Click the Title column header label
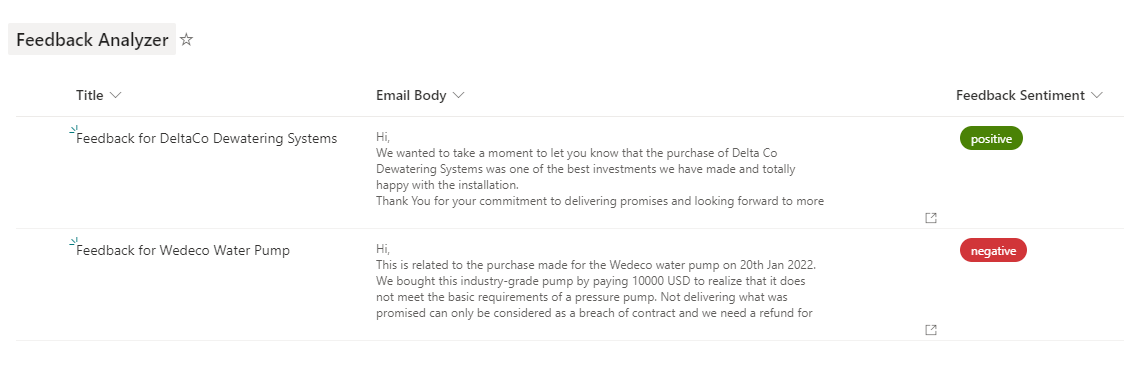The width and height of the screenshot is (1124, 374). (x=90, y=95)
